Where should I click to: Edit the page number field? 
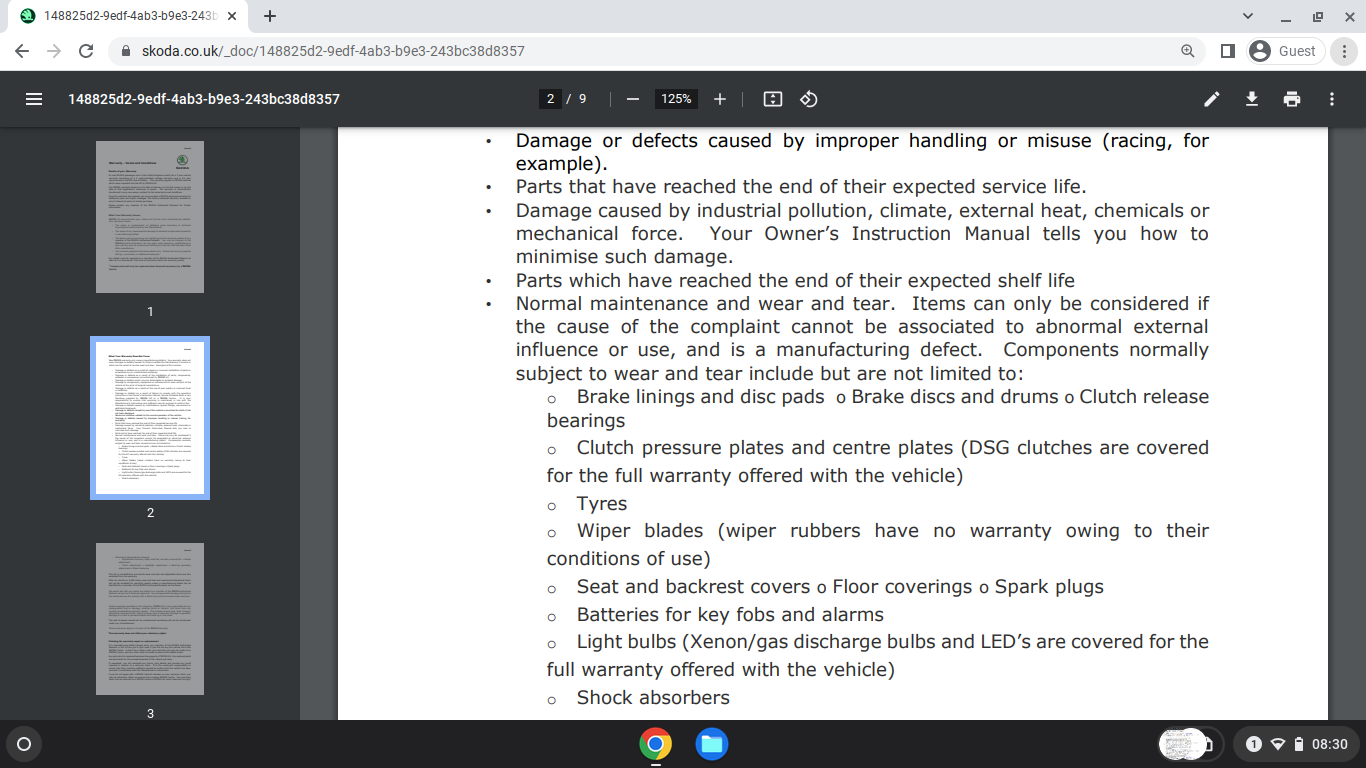(x=550, y=99)
